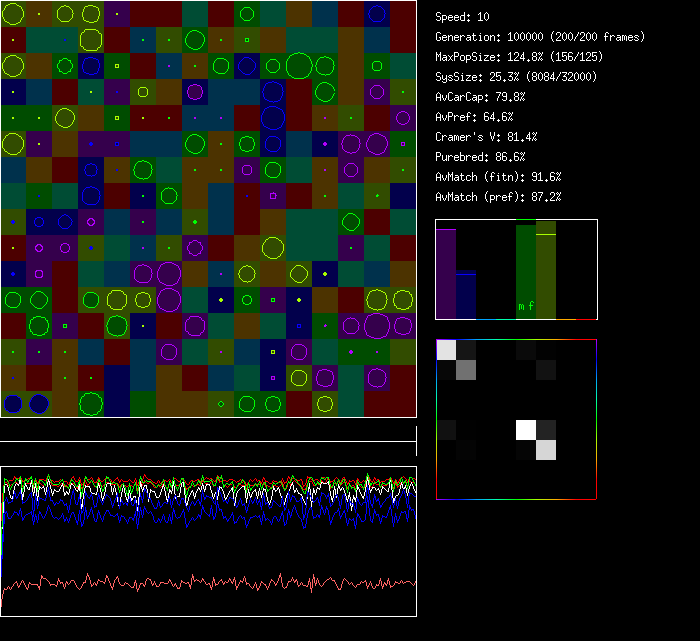Click the filled blue circle in the bottom-left corner cell

(13, 404)
